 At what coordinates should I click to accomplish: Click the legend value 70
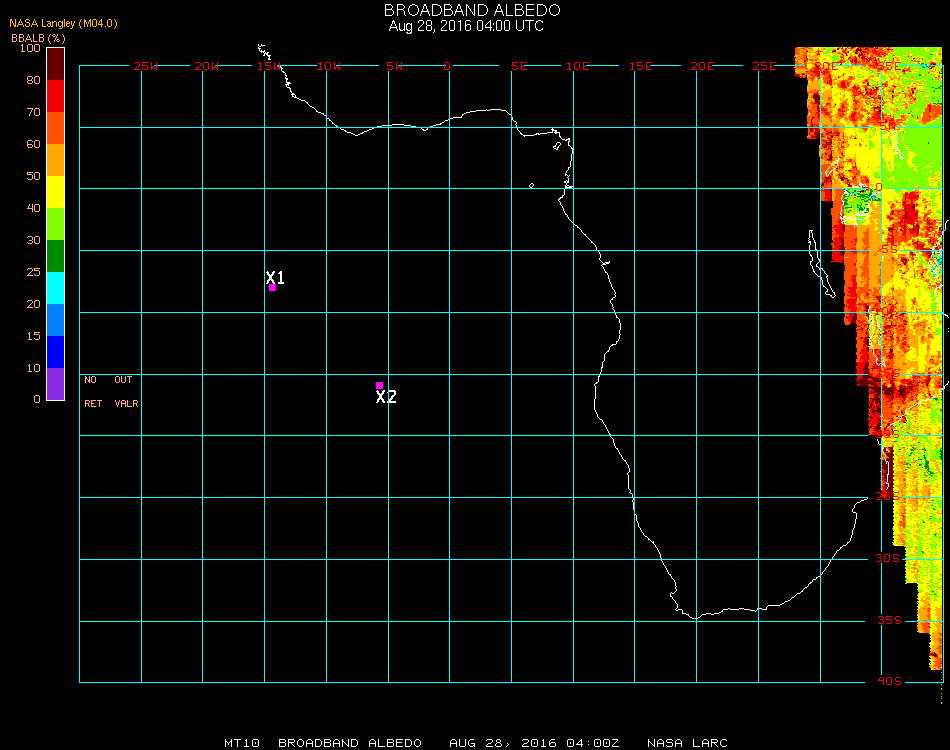pyautogui.click(x=33, y=112)
